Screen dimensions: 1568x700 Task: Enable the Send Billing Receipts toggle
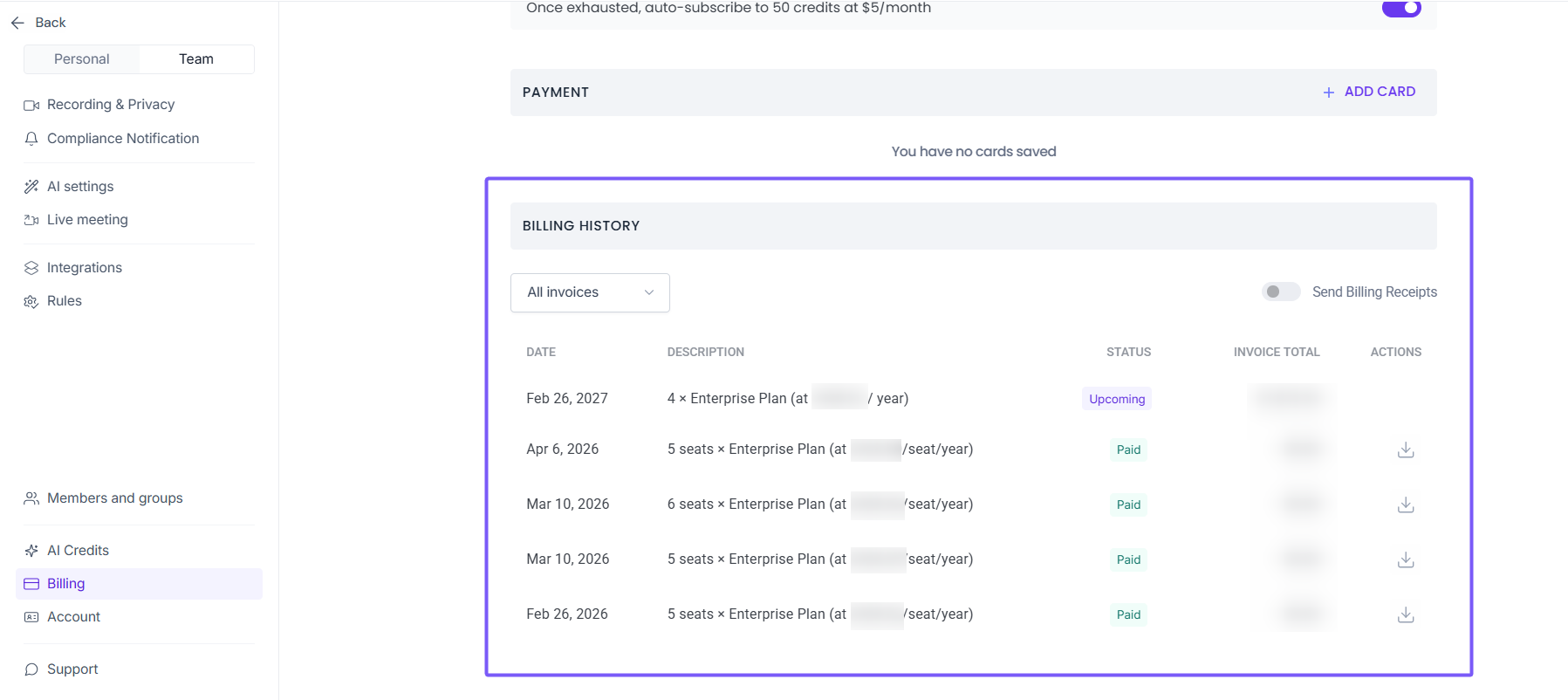tap(1280, 292)
